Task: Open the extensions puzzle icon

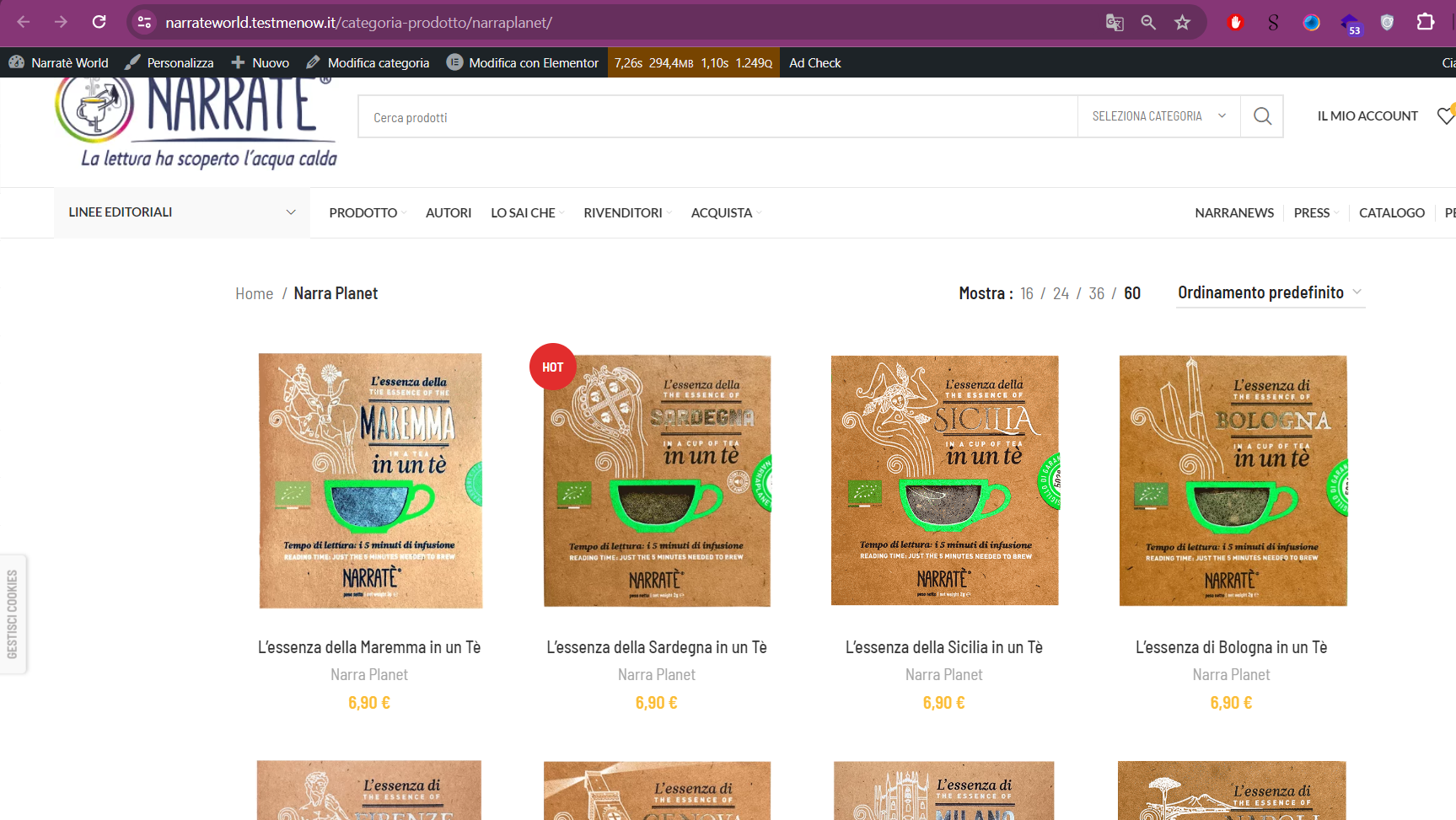Action: pos(1426,22)
